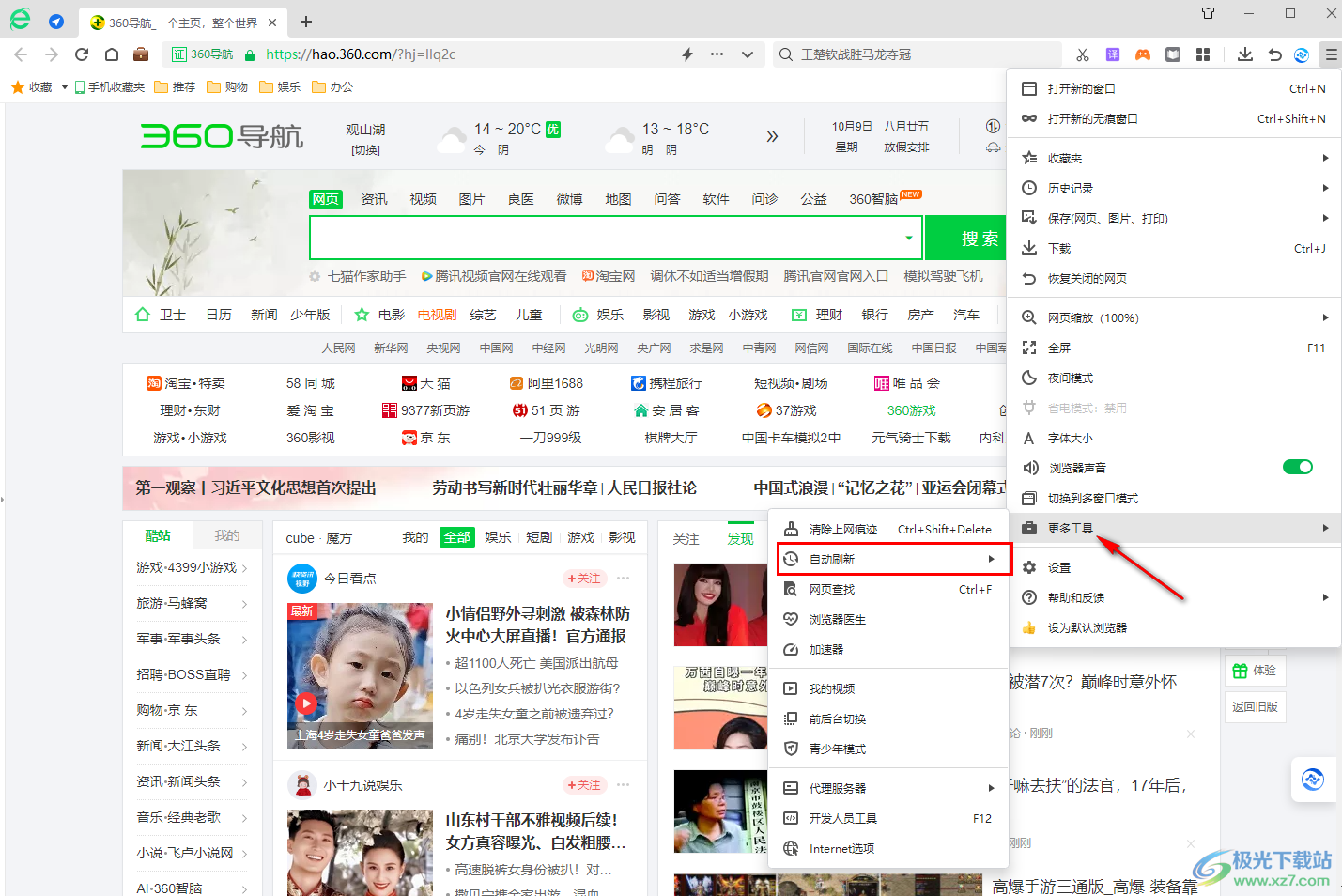Open the downloads arrow icon in toolbar
The height and width of the screenshot is (896, 1342).
coord(1245,54)
